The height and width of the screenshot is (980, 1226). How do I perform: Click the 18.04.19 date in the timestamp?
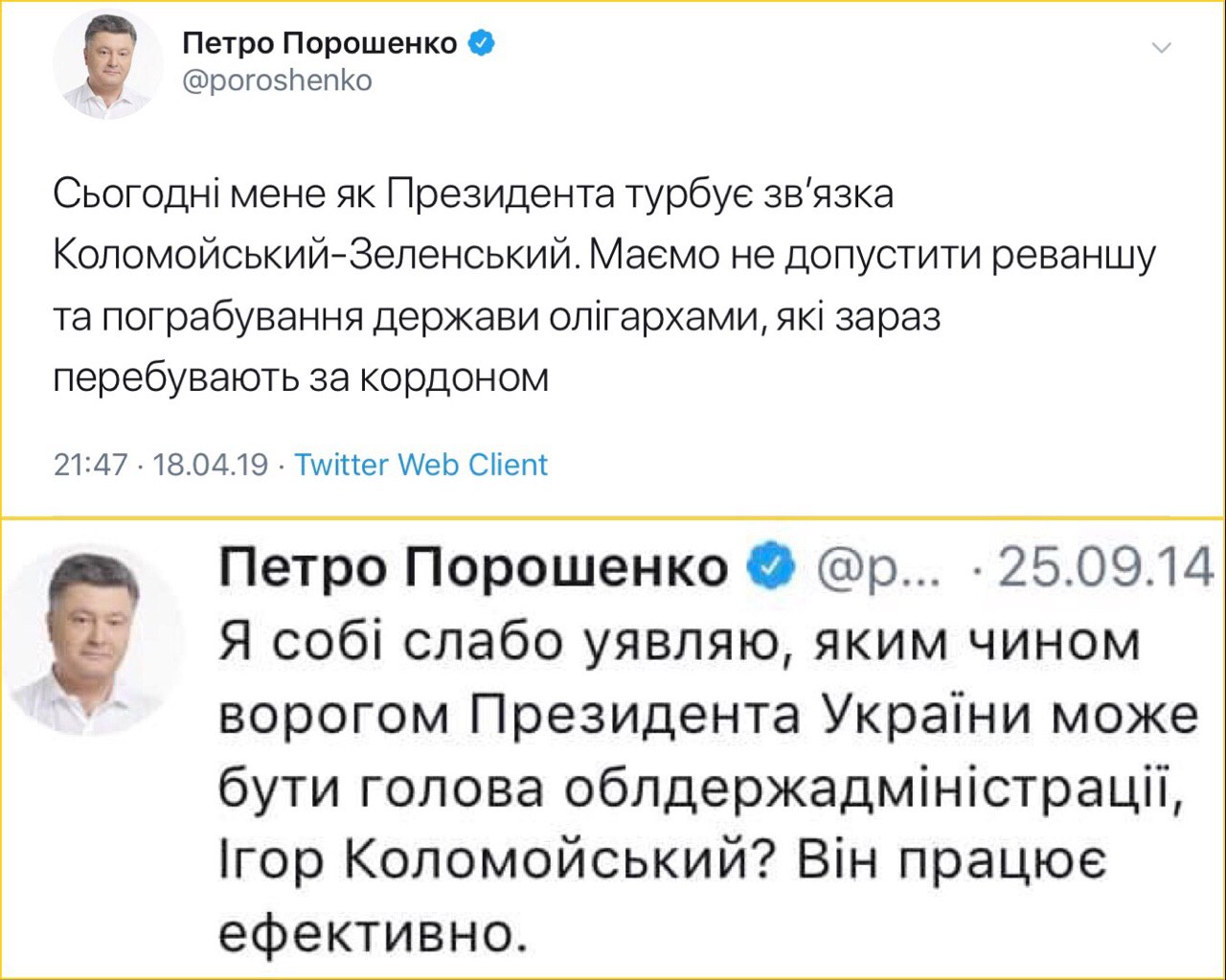click(211, 465)
